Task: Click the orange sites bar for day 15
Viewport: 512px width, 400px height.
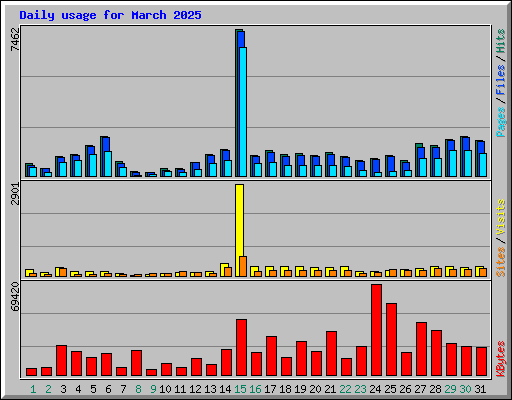Action: (x=243, y=266)
